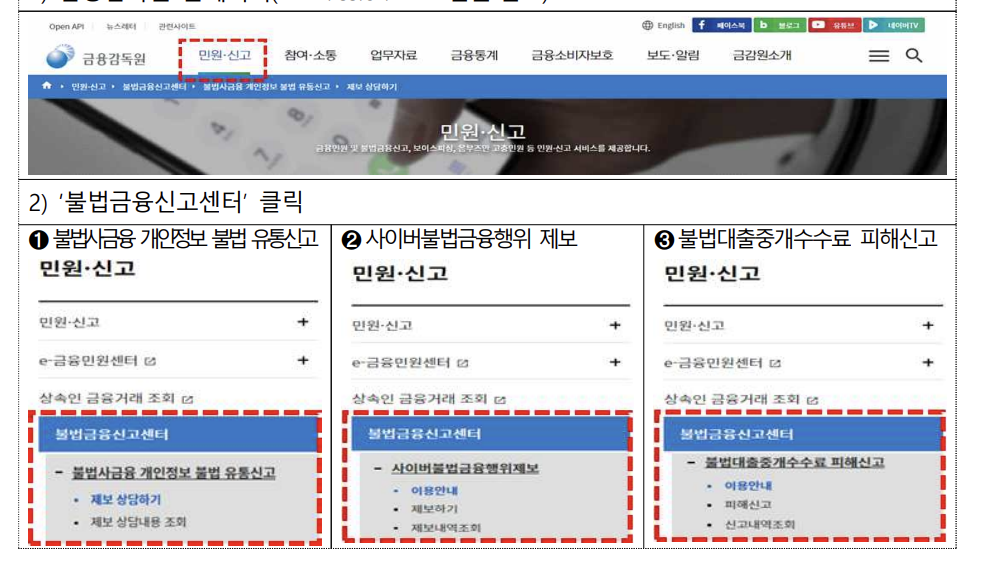Click 상속인 금융거래 조회 text in panel ①
Viewport: 987px width, 585px height.
click(x=107, y=398)
